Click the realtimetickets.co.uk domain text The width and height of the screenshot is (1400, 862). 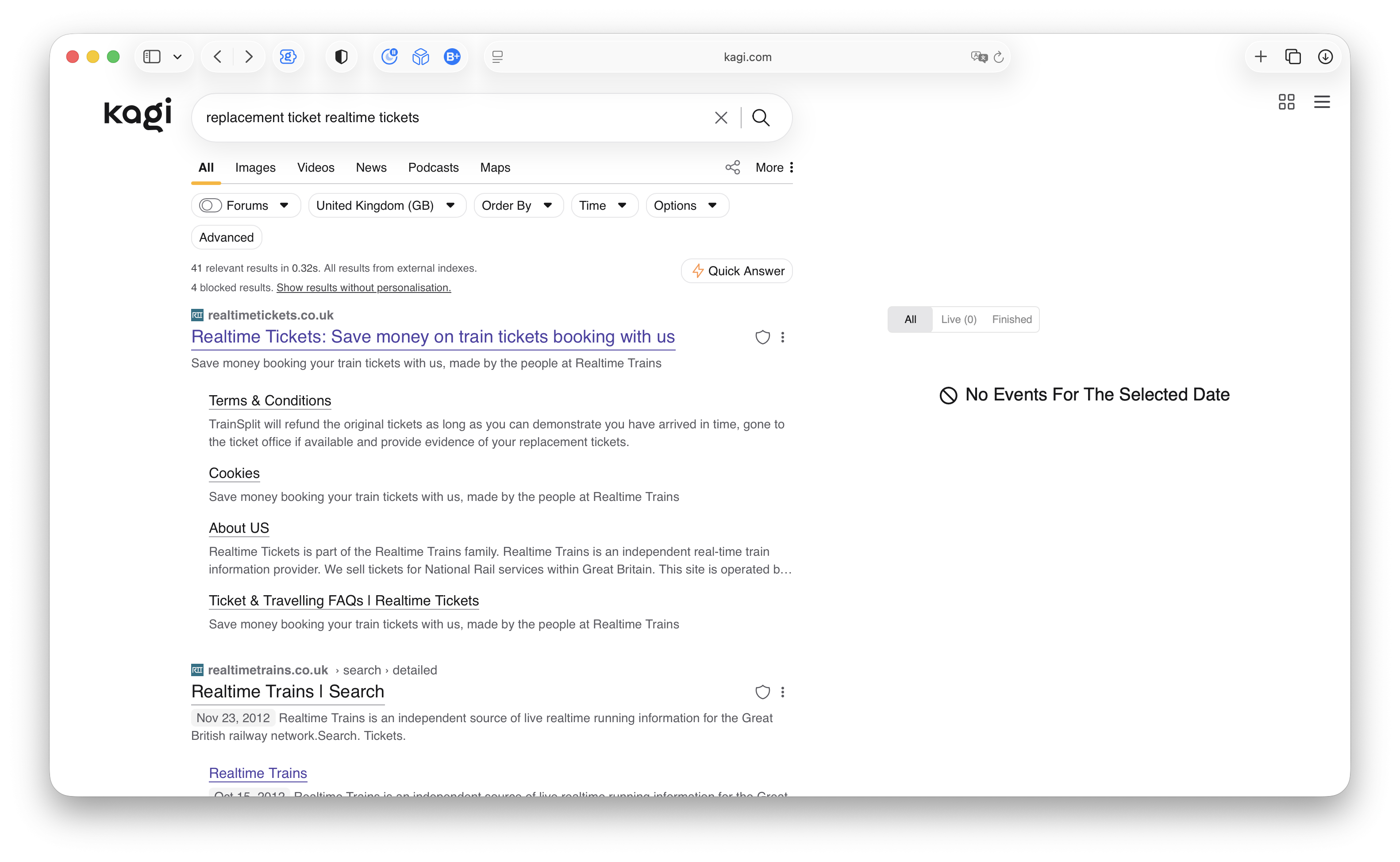point(270,315)
